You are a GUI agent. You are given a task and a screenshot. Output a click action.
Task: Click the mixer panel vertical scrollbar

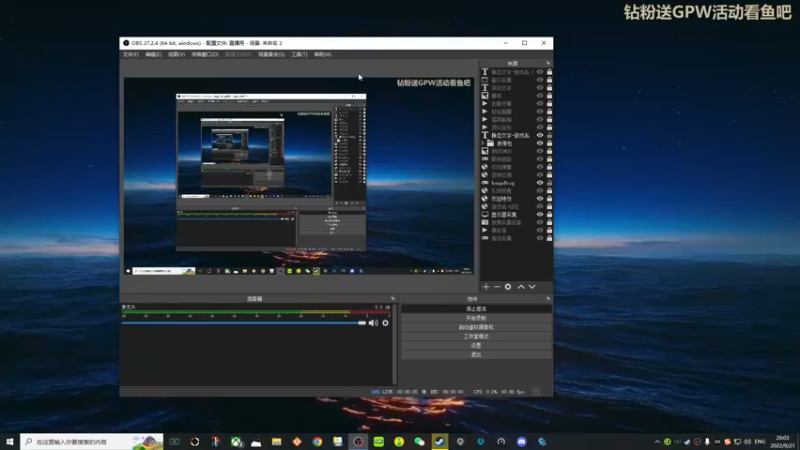click(394, 344)
